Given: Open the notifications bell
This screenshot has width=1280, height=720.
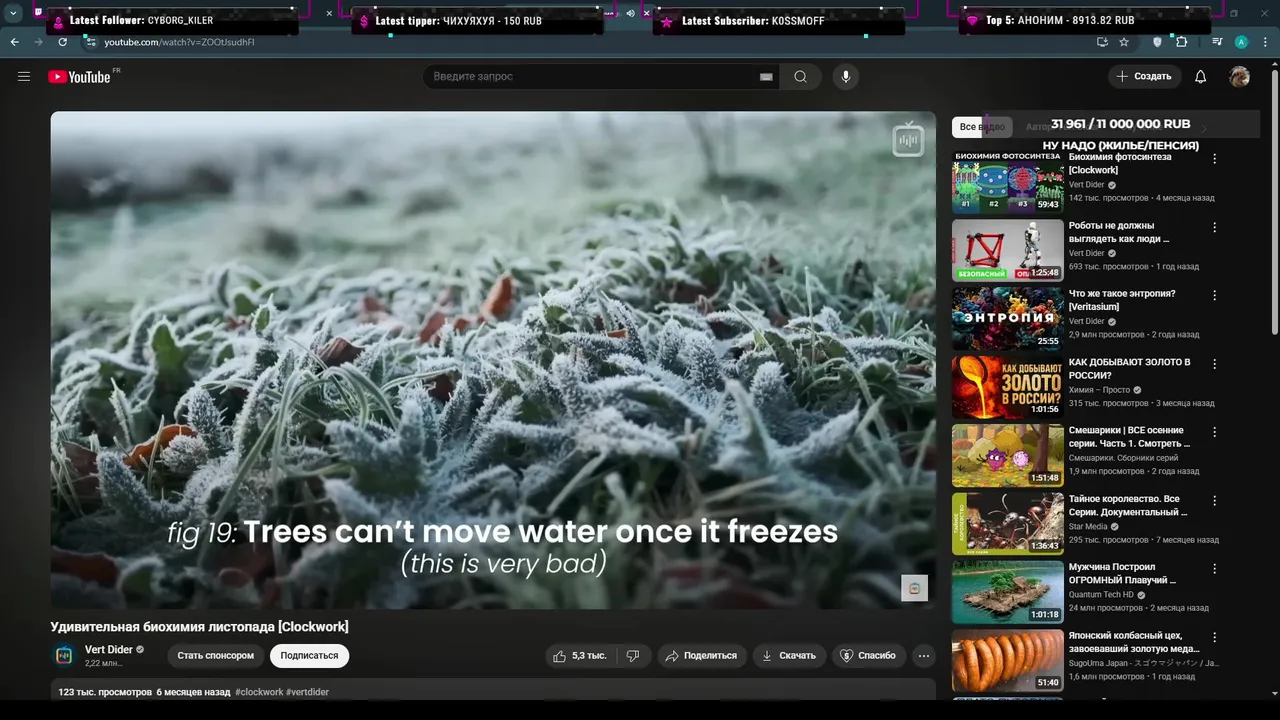Looking at the screenshot, I should coord(1201,77).
